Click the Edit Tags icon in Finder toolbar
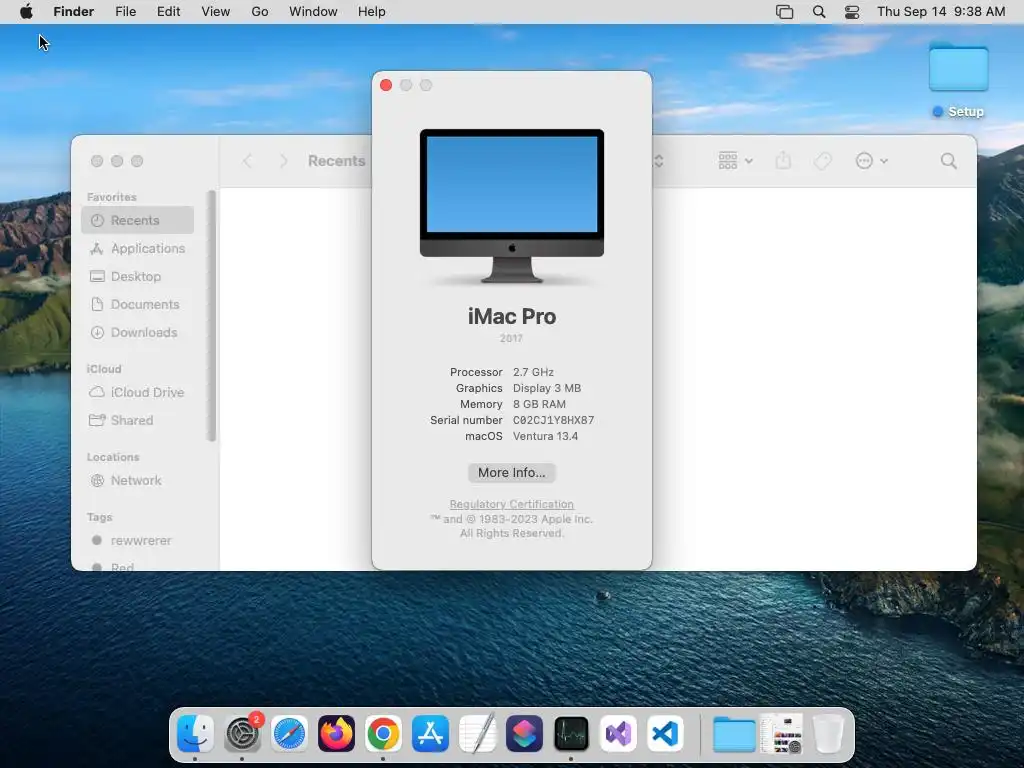 [x=823, y=161]
